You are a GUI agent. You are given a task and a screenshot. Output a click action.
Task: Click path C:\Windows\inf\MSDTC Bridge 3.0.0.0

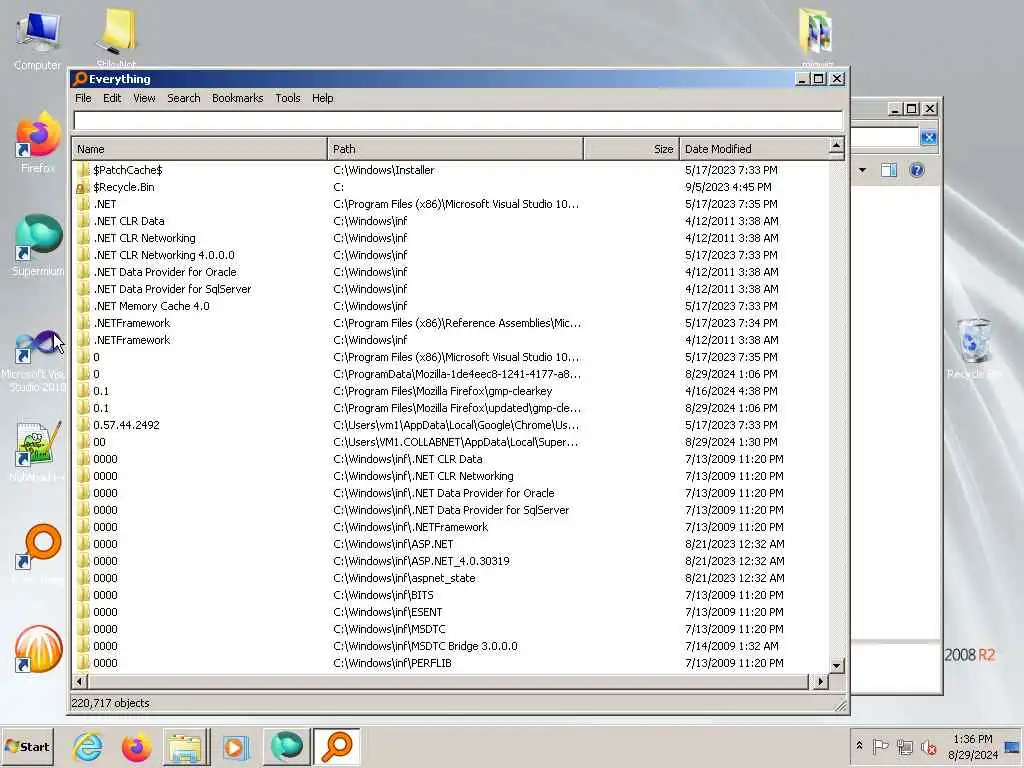425,646
